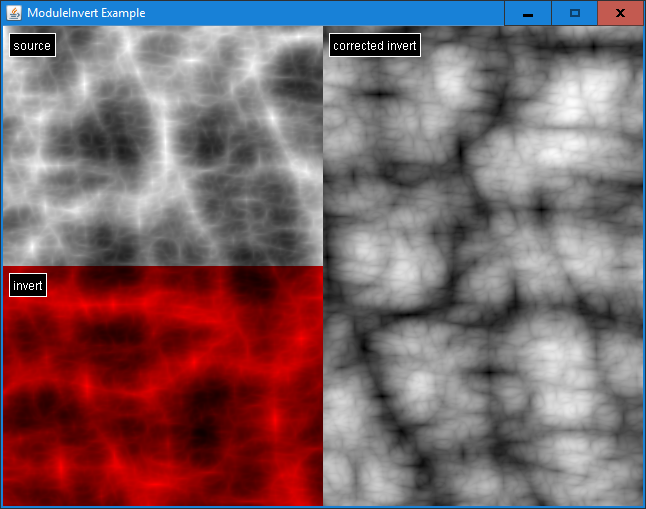Click the boundary between source and invert panels
Image resolution: width=646 pixels, height=509 pixels.
(163, 266)
